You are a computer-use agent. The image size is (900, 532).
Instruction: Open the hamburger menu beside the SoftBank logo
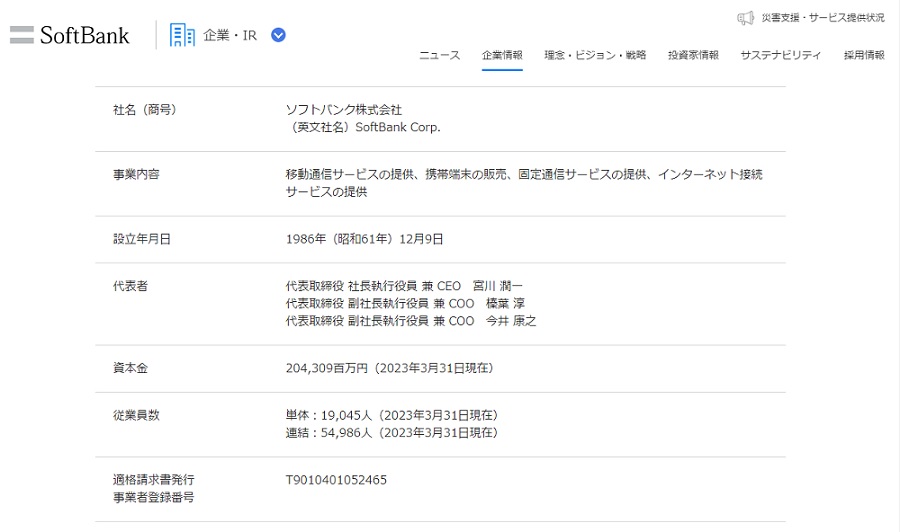tap(22, 35)
